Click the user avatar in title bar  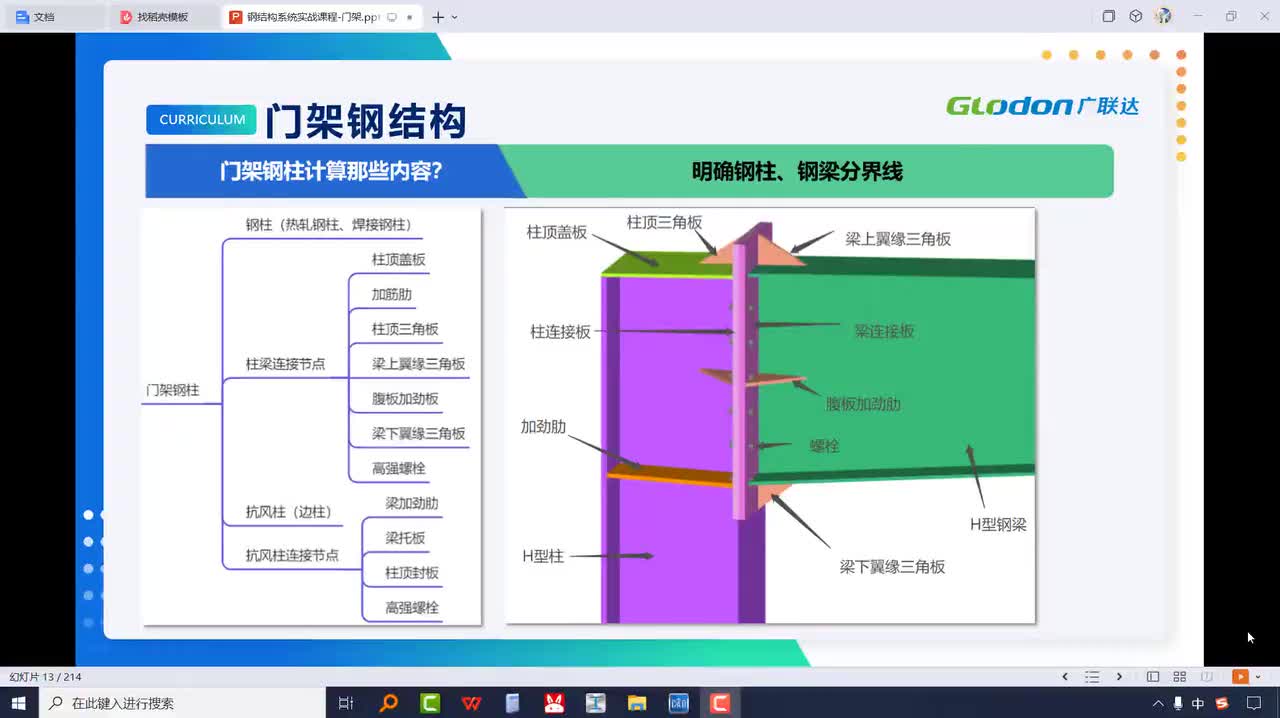tap(1163, 16)
